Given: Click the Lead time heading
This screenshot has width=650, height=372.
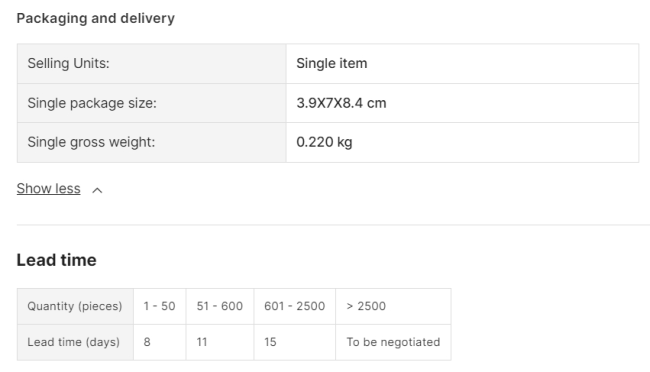Looking at the screenshot, I should (56, 260).
